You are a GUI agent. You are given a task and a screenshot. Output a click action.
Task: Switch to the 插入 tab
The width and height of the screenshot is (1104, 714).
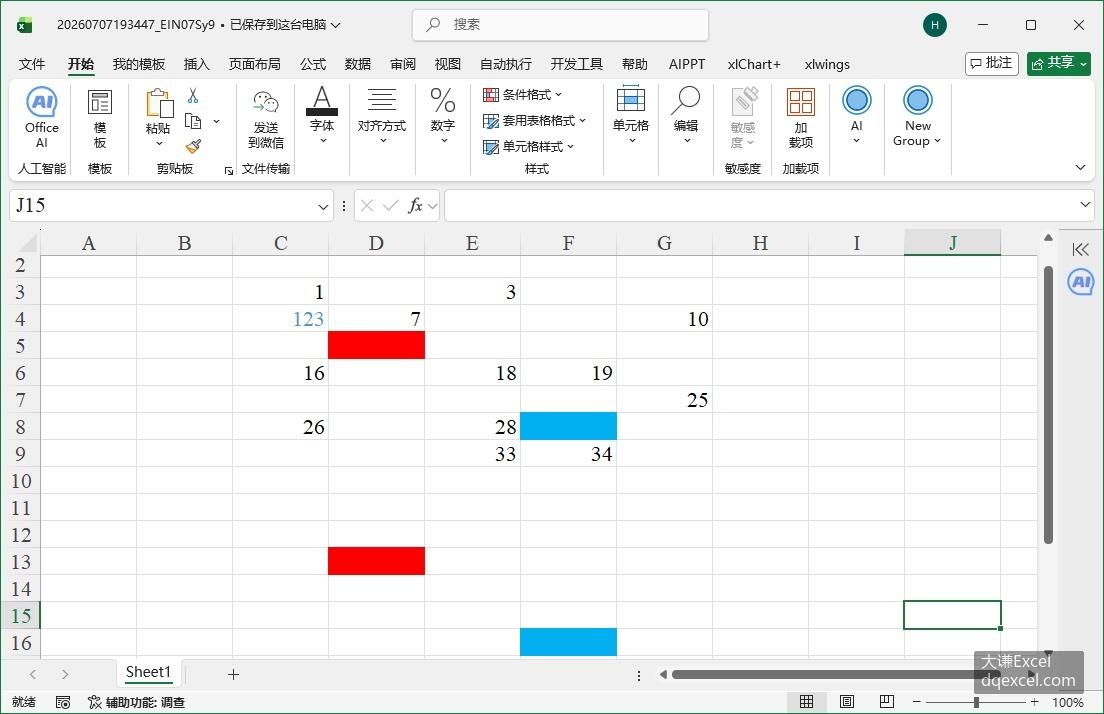[x=196, y=64]
